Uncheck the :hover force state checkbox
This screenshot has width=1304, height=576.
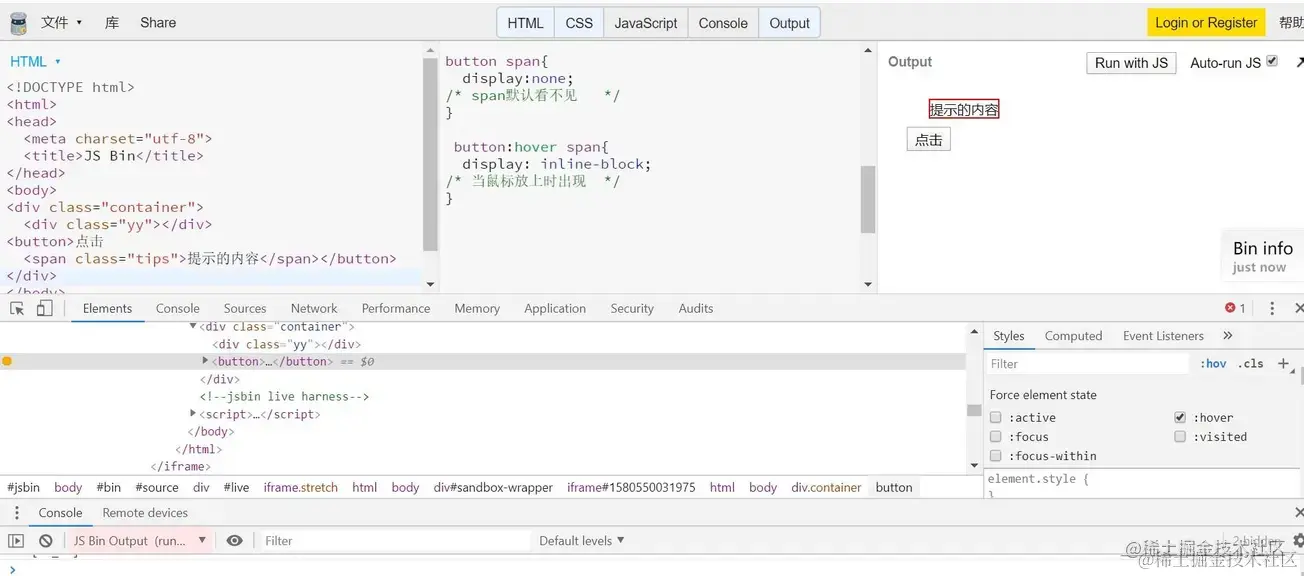pyautogui.click(x=1180, y=418)
